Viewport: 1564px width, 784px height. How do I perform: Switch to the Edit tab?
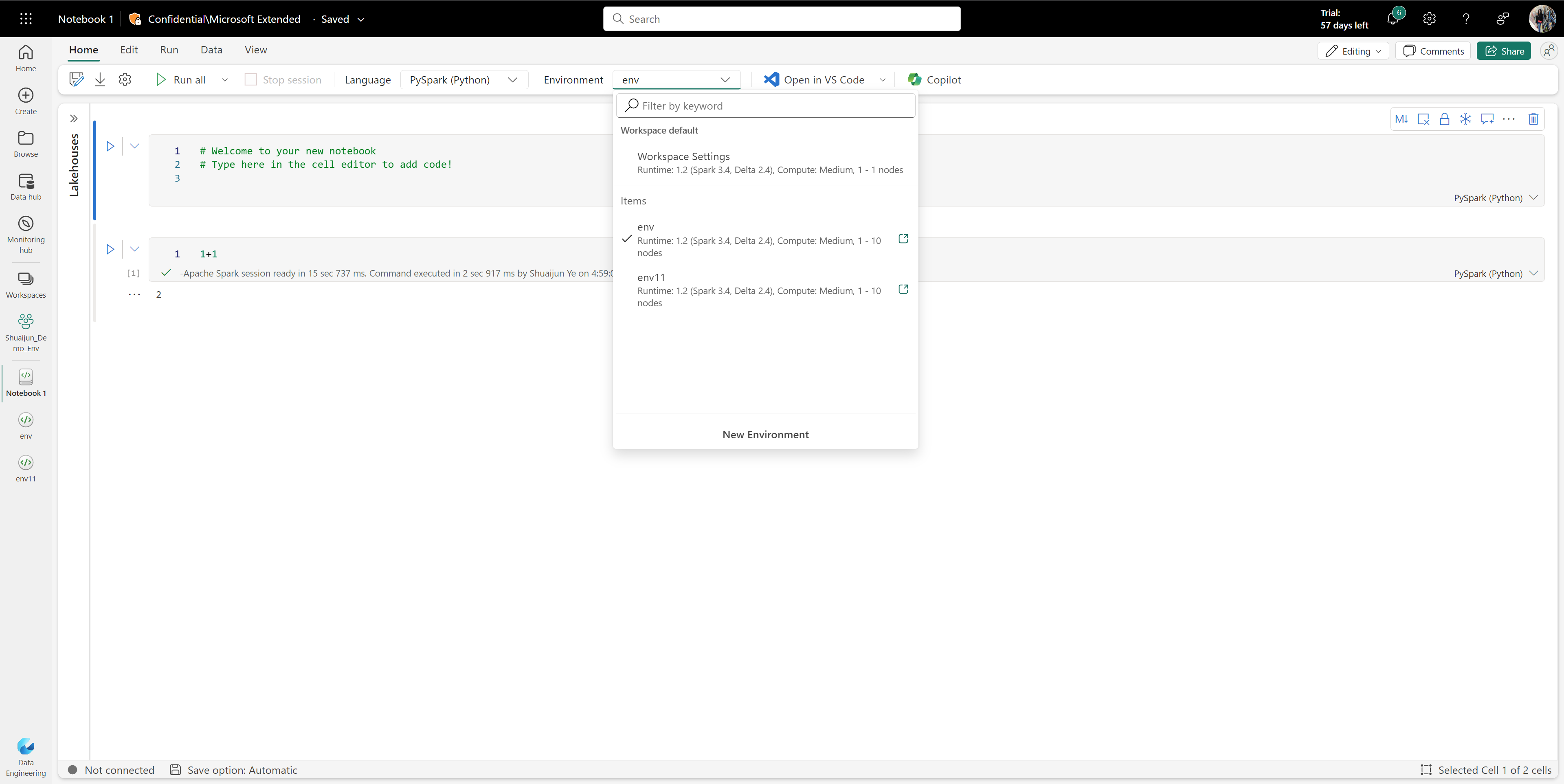coord(128,49)
